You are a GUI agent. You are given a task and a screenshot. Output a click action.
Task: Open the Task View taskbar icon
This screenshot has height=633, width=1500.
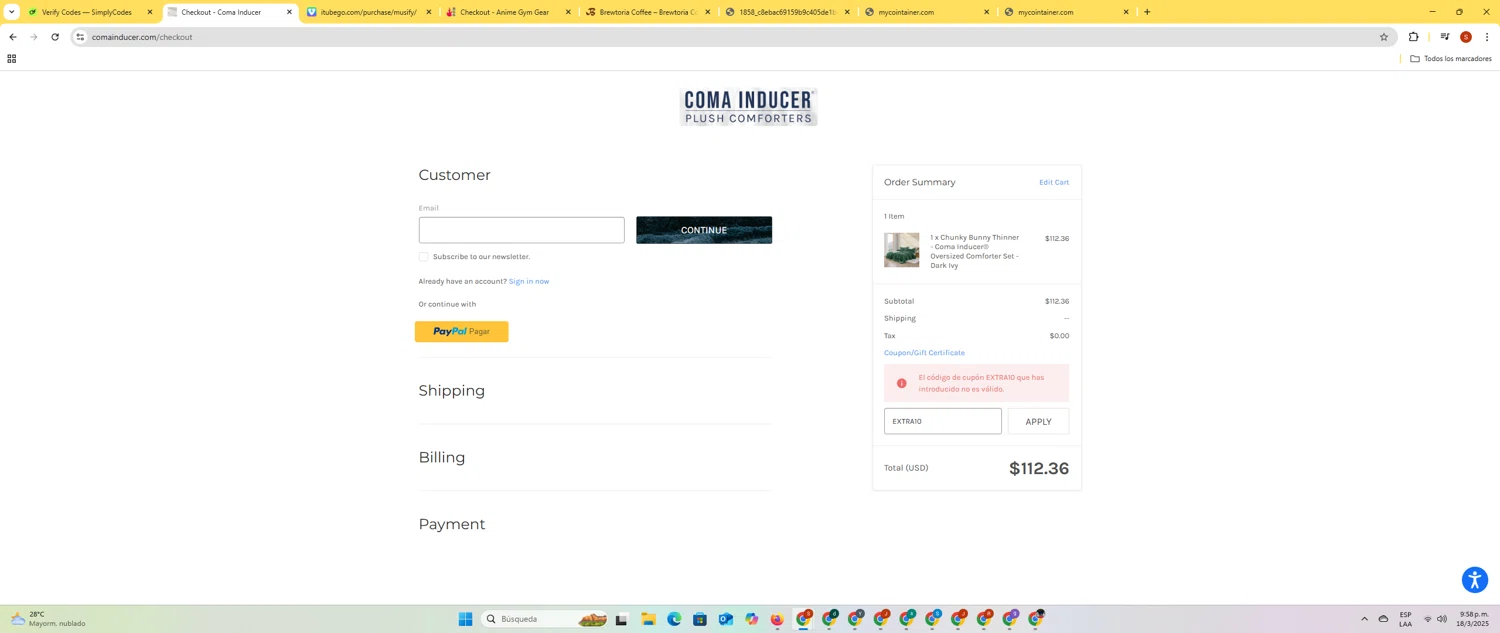pyautogui.click(x=621, y=619)
